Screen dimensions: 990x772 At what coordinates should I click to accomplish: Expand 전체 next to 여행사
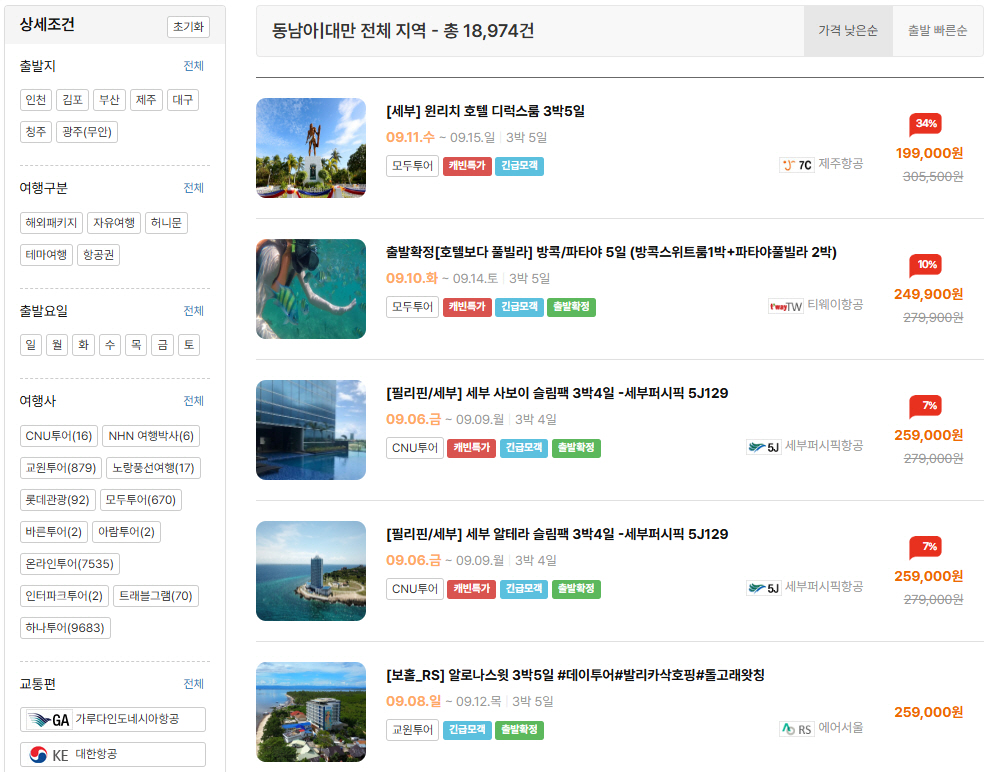(194, 400)
